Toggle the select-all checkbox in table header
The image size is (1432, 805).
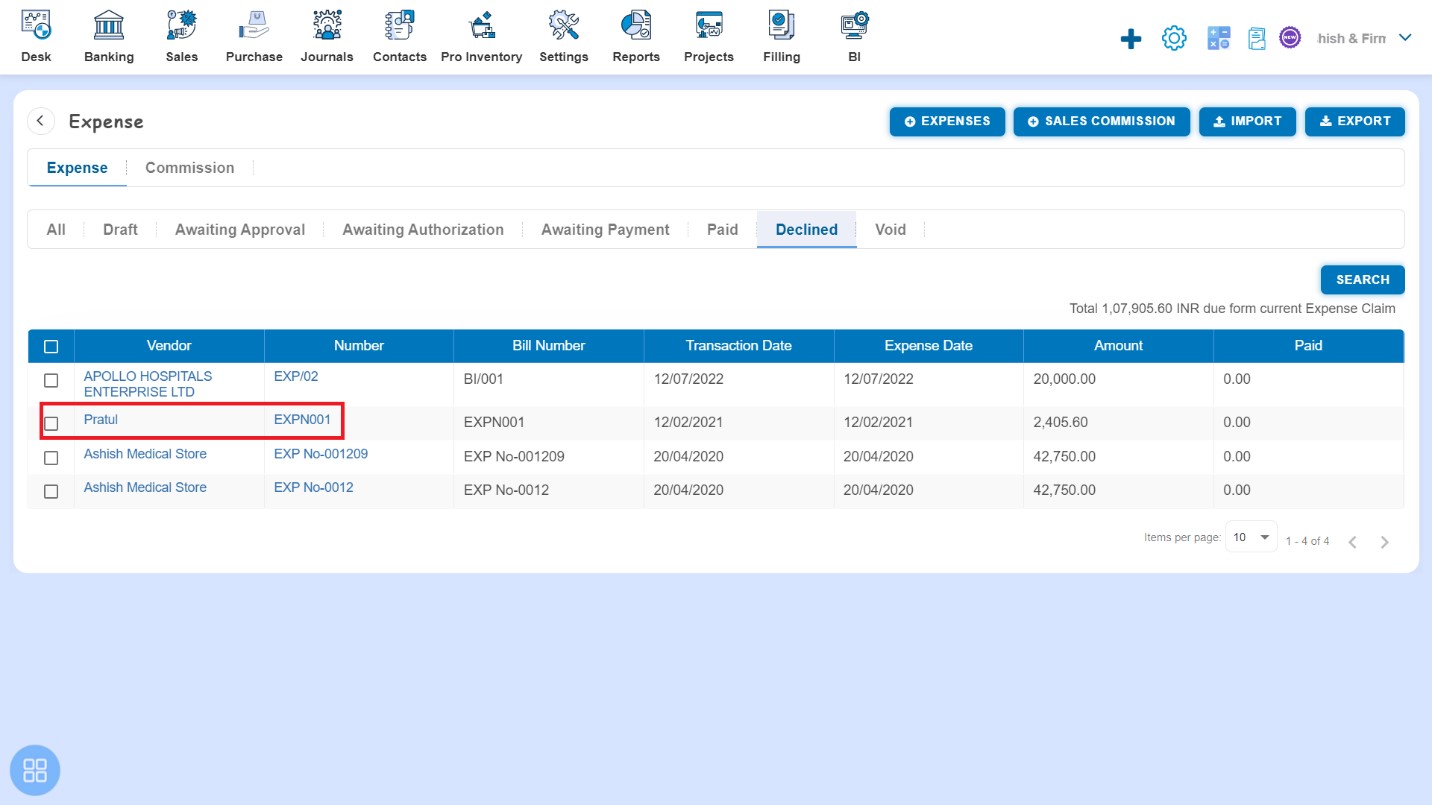tap(51, 346)
